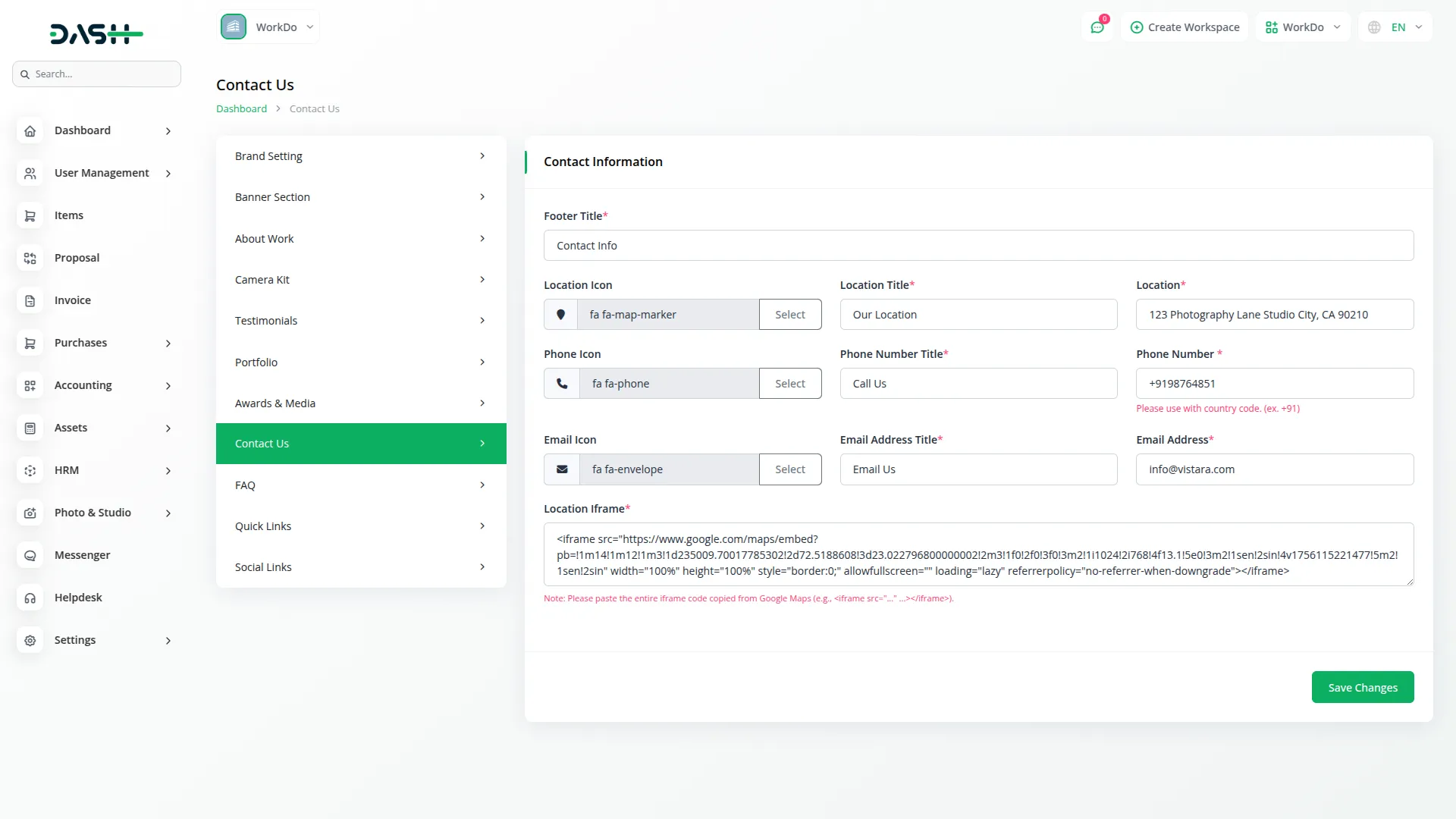Click the Dashboard breadcrumb link

click(x=241, y=109)
